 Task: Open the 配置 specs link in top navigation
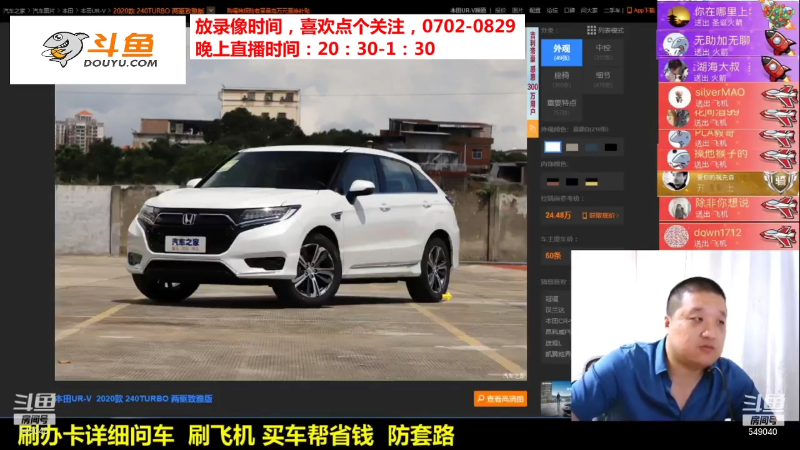[534, 10]
